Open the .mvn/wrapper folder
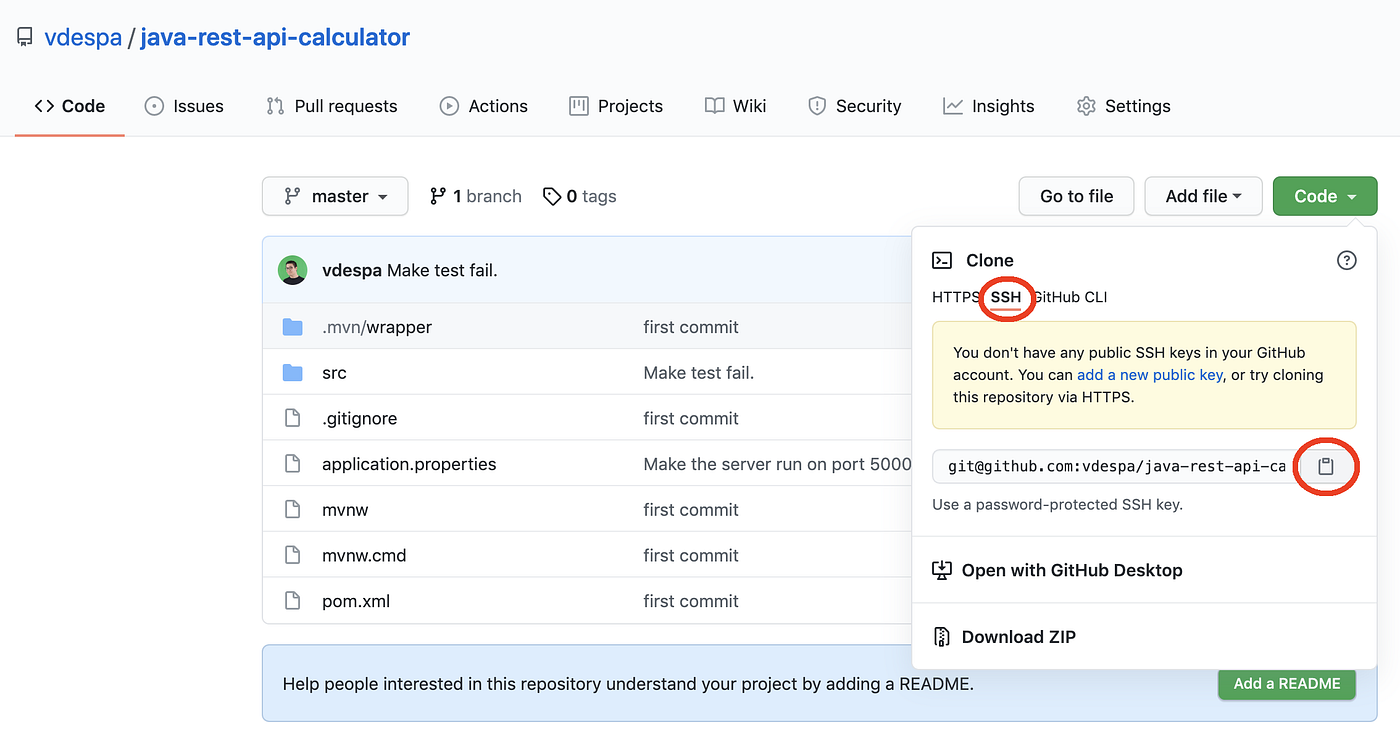The image size is (1400, 744). tap(377, 326)
